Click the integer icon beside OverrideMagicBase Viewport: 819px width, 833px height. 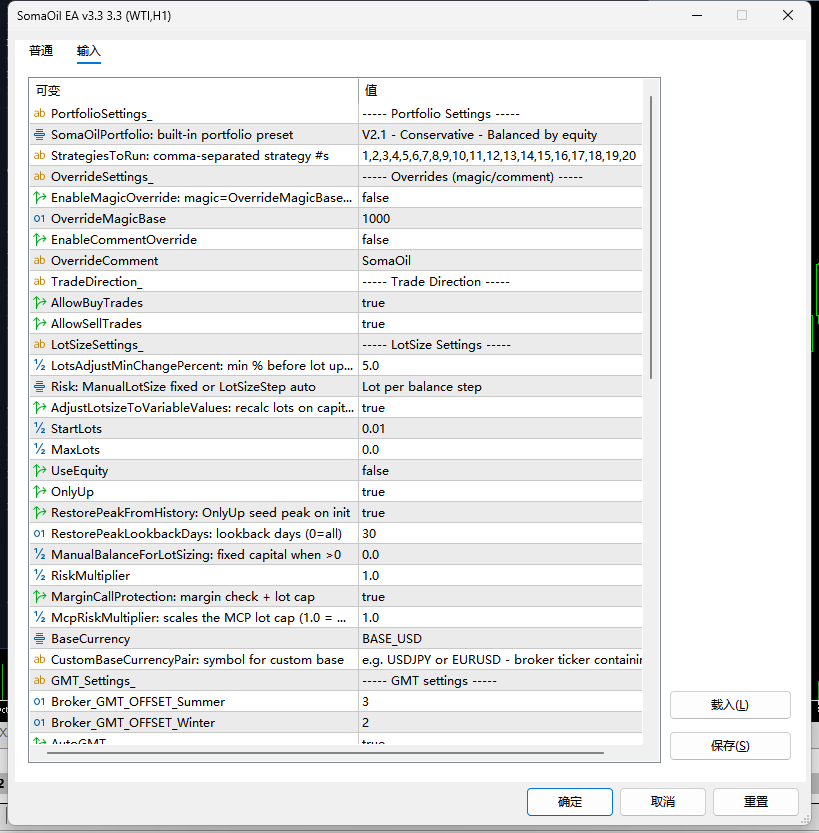click(x=39, y=218)
